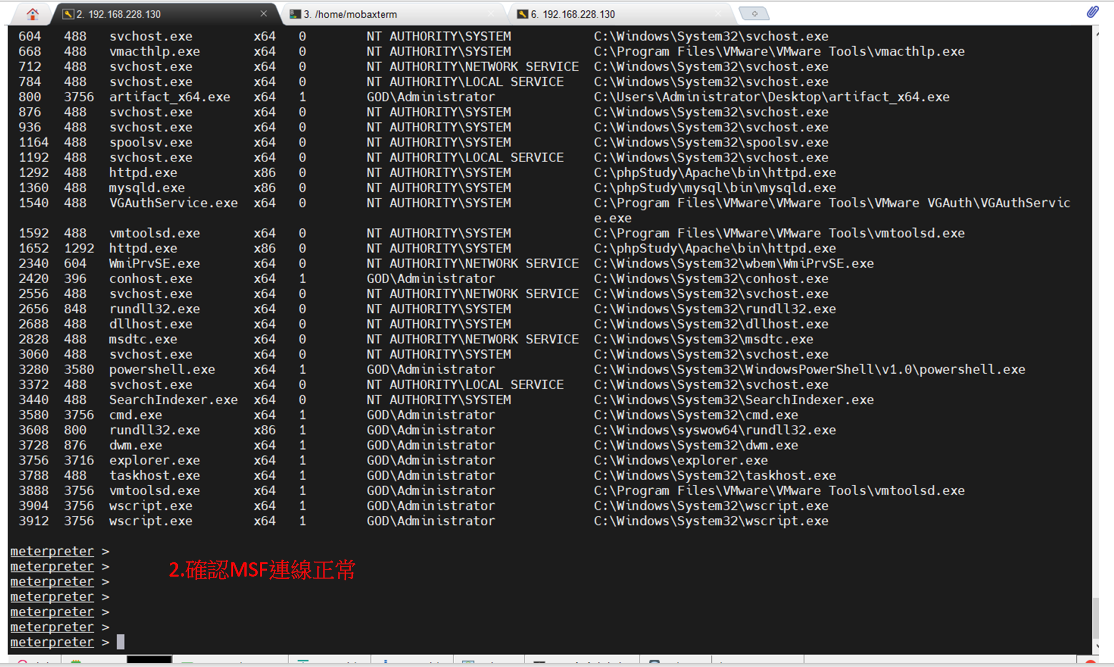Select PID 668 in the list

30,51
